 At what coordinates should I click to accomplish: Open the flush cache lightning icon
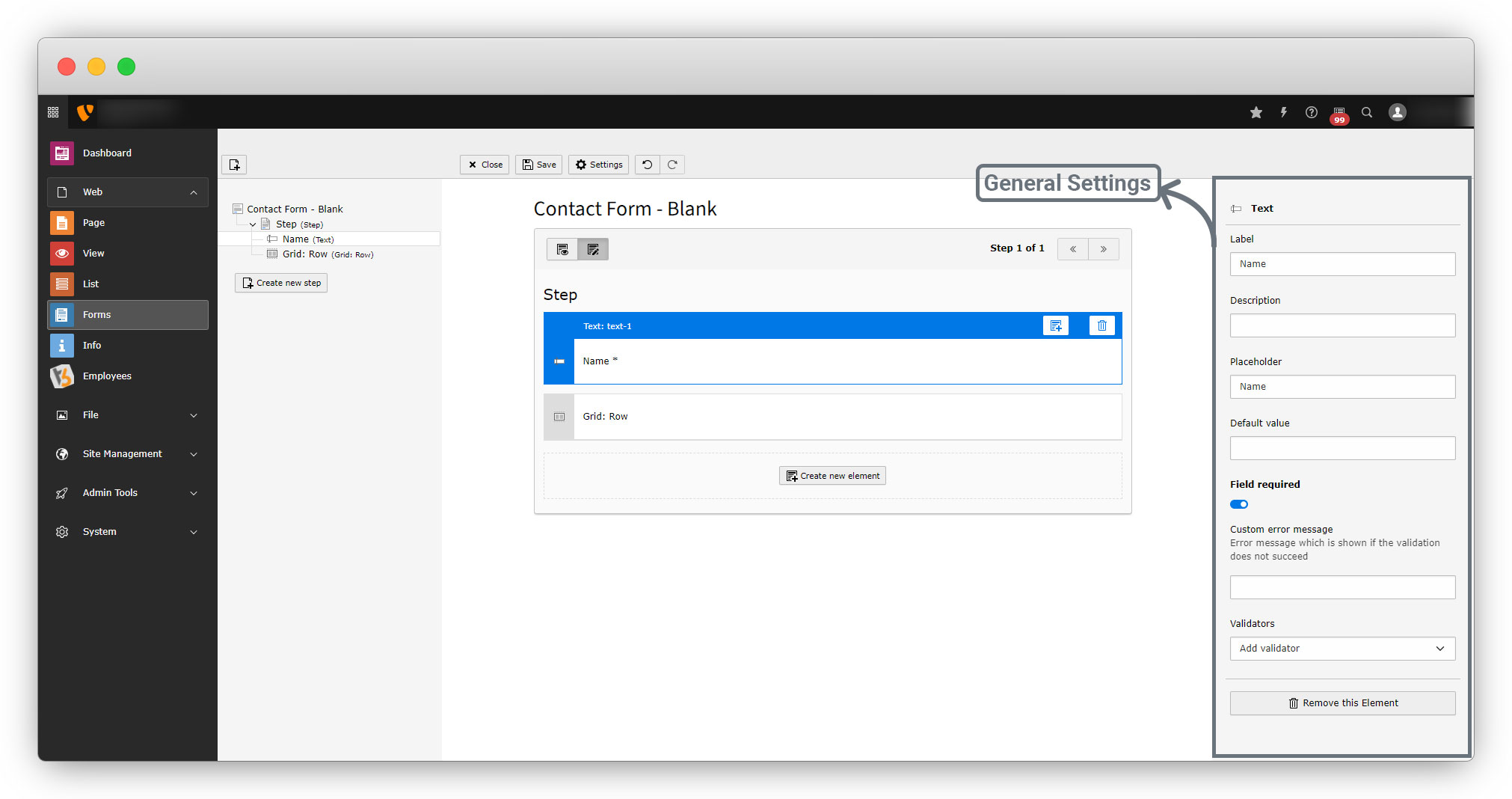[1284, 112]
